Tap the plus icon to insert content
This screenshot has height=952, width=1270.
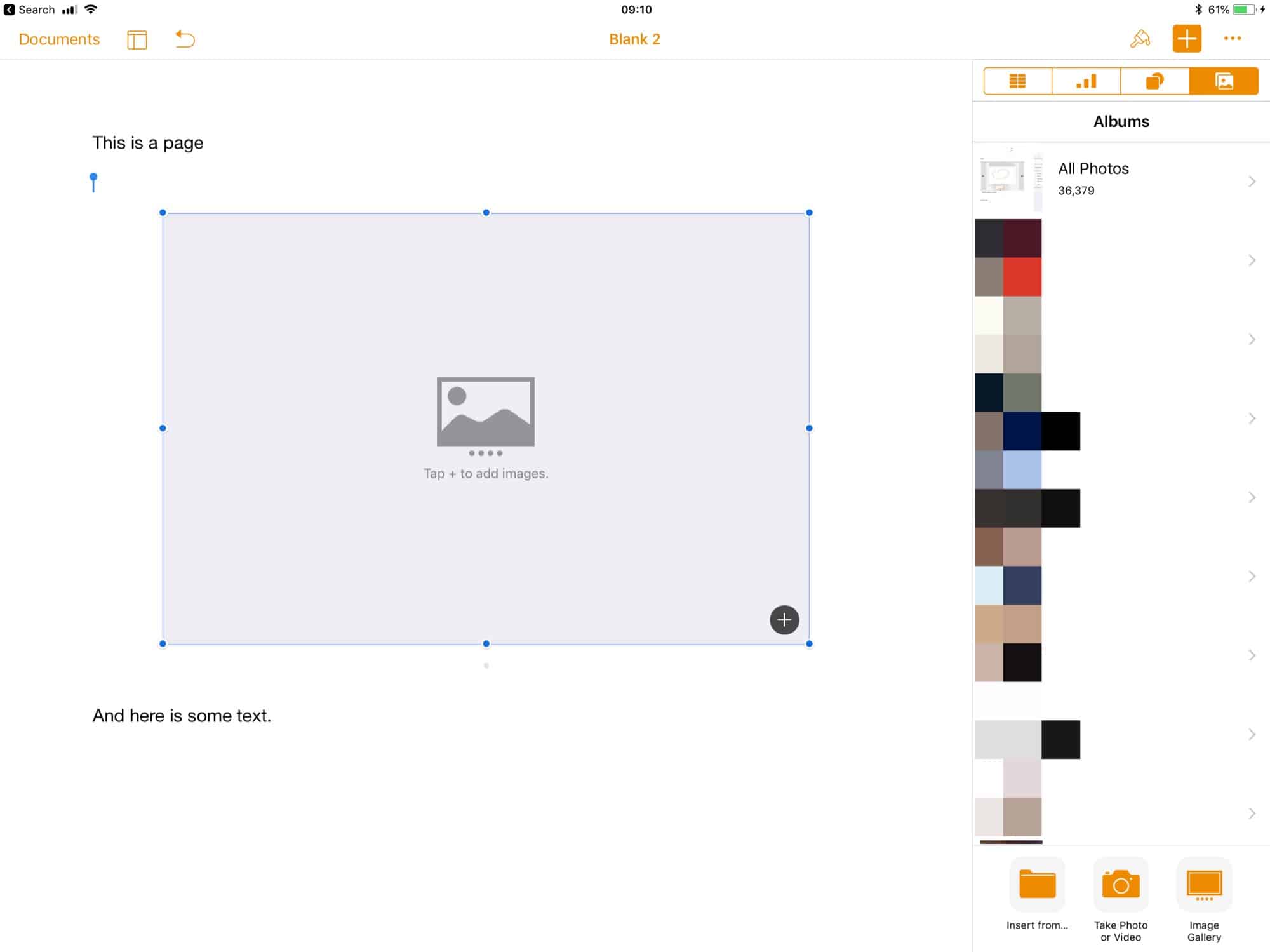click(1186, 39)
